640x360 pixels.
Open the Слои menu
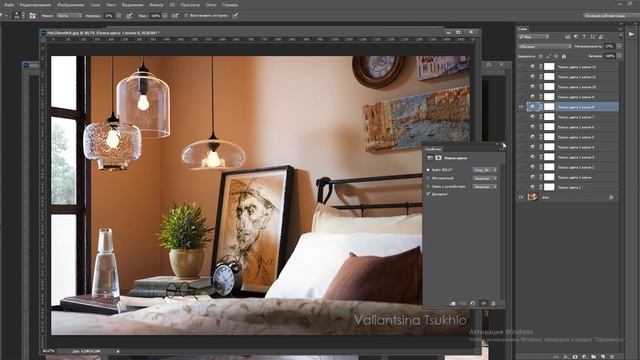[95, 5]
